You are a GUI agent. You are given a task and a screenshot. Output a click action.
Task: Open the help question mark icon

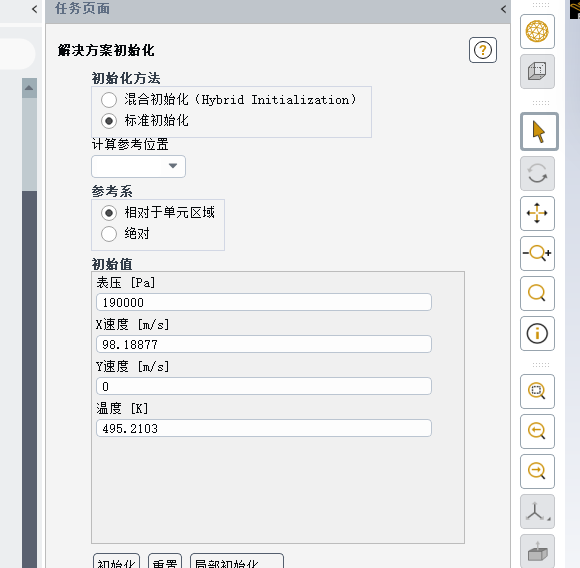483,50
